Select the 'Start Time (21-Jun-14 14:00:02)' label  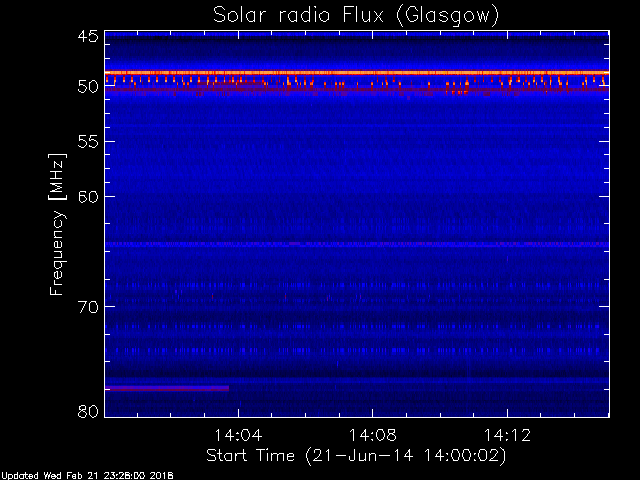point(356,456)
